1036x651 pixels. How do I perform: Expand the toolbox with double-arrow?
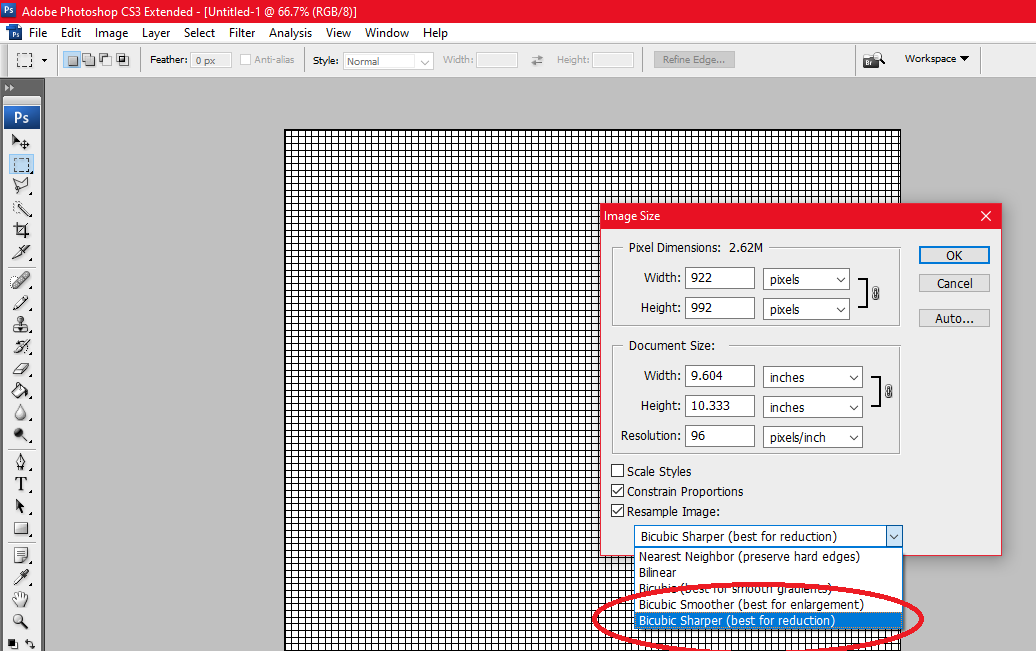click(x=9, y=87)
